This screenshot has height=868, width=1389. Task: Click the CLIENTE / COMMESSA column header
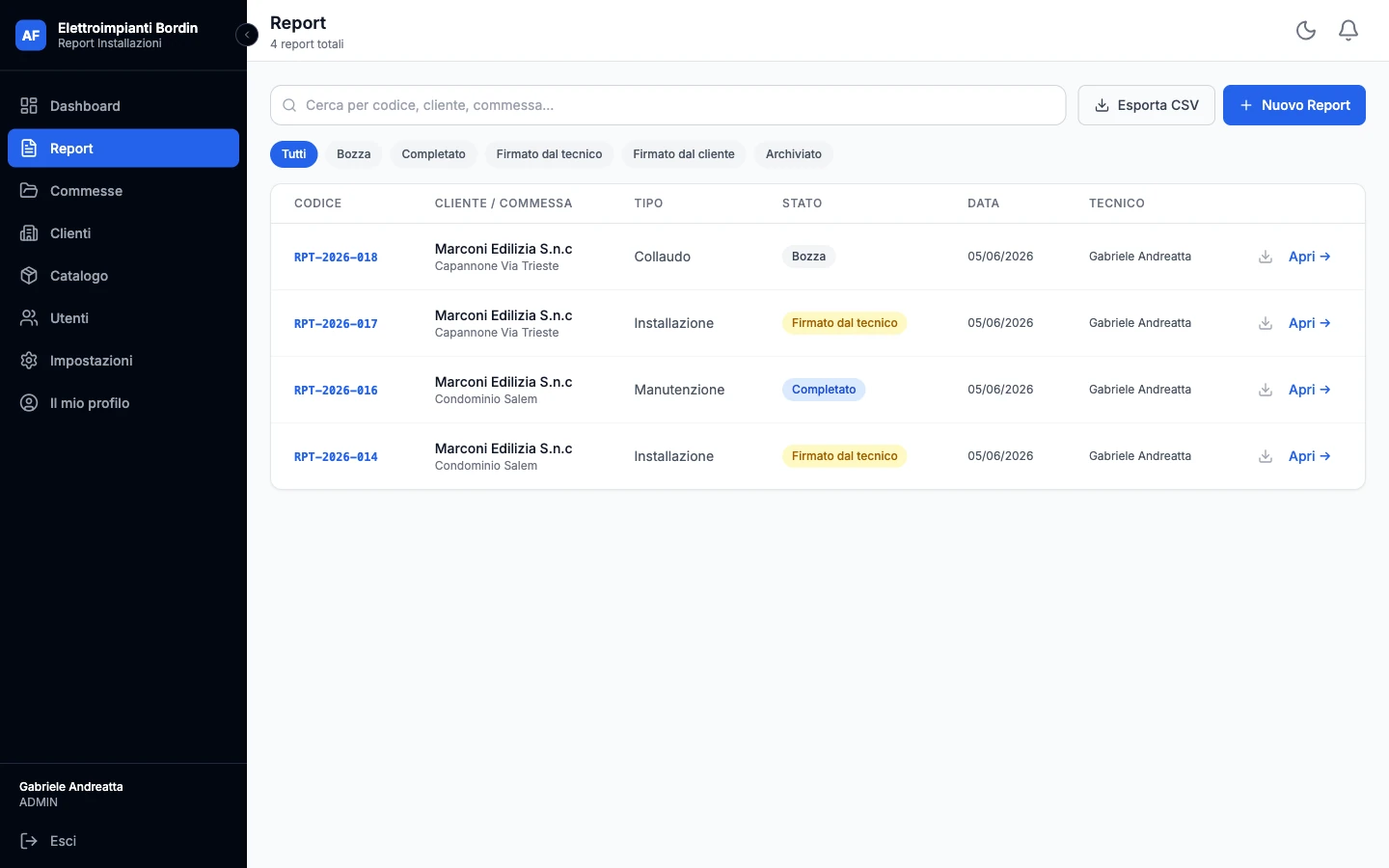pos(504,203)
